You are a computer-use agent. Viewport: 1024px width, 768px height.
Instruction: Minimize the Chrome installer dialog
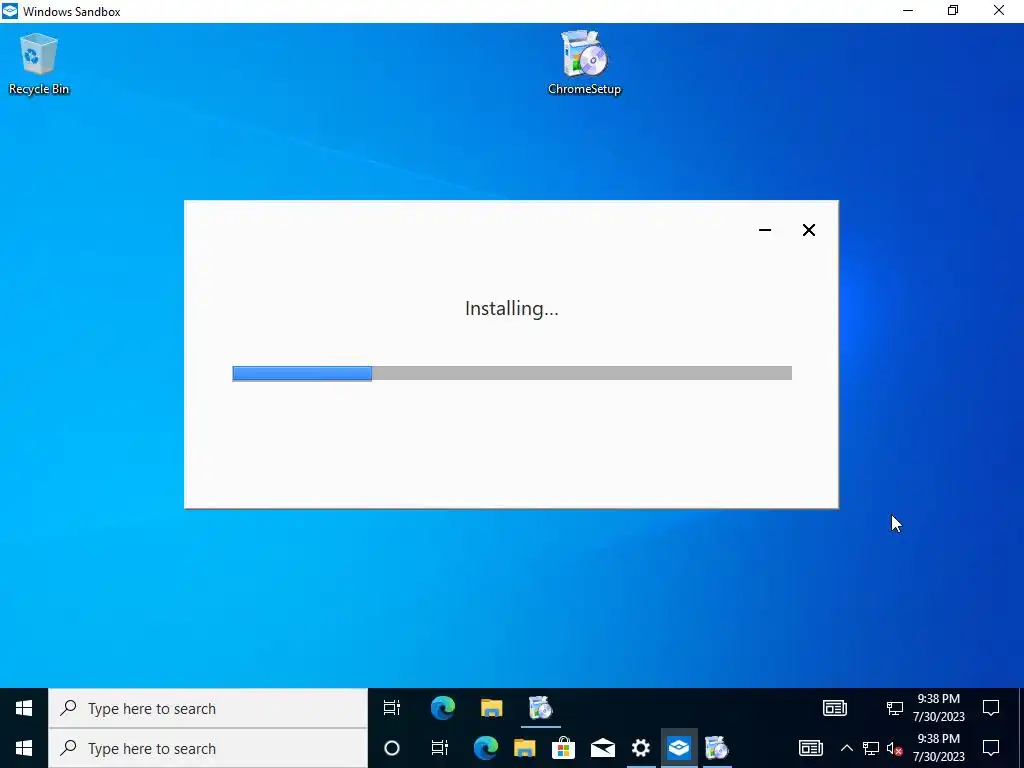click(x=765, y=230)
